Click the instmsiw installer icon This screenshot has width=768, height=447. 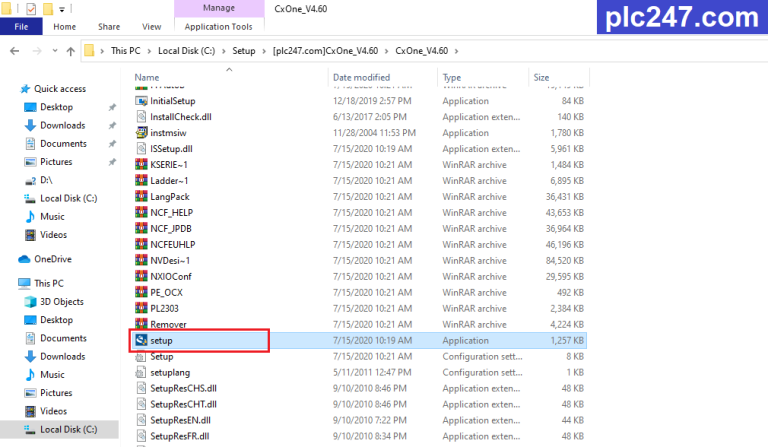(x=141, y=133)
